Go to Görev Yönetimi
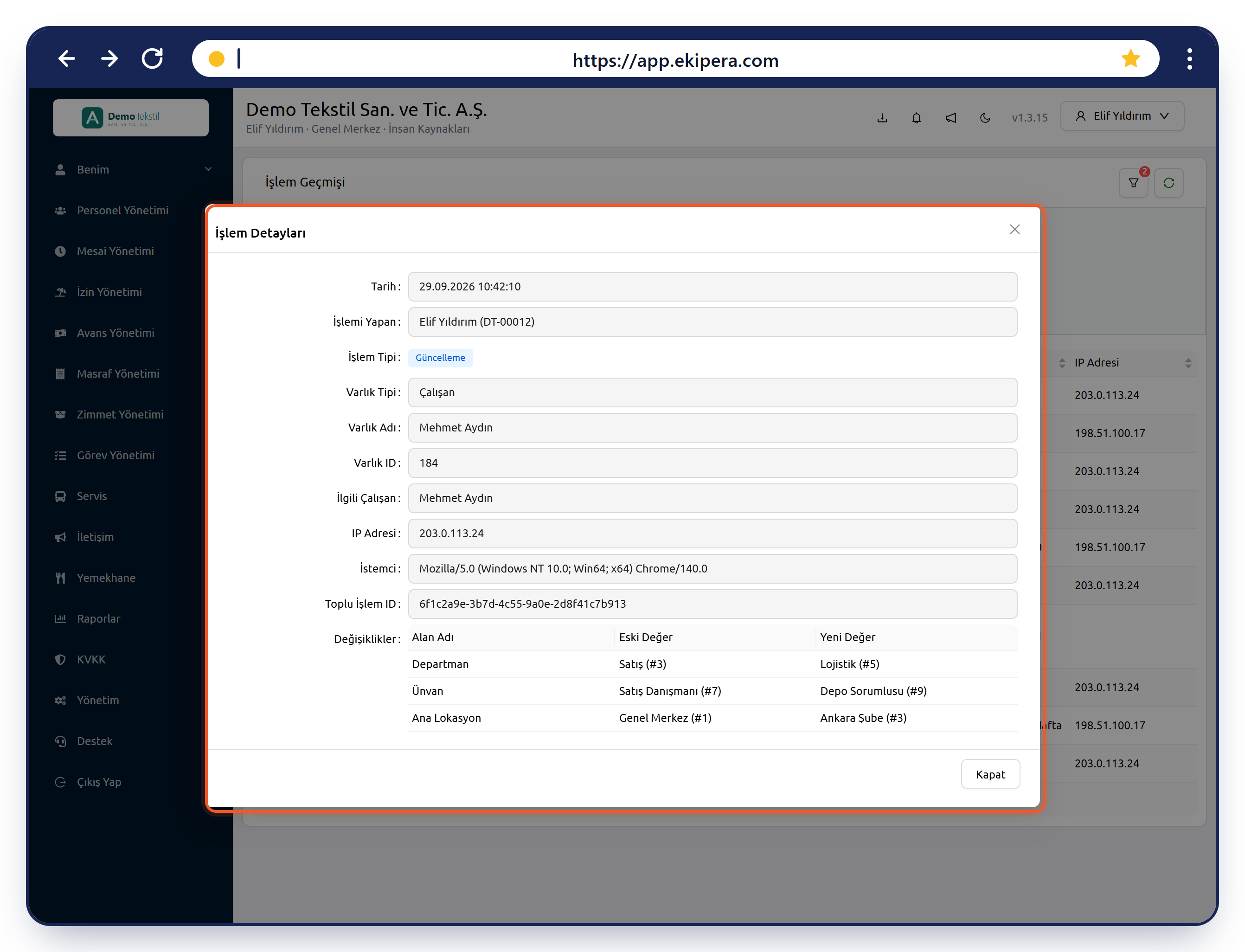This screenshot has width=1245, height=952. [116, 455]
